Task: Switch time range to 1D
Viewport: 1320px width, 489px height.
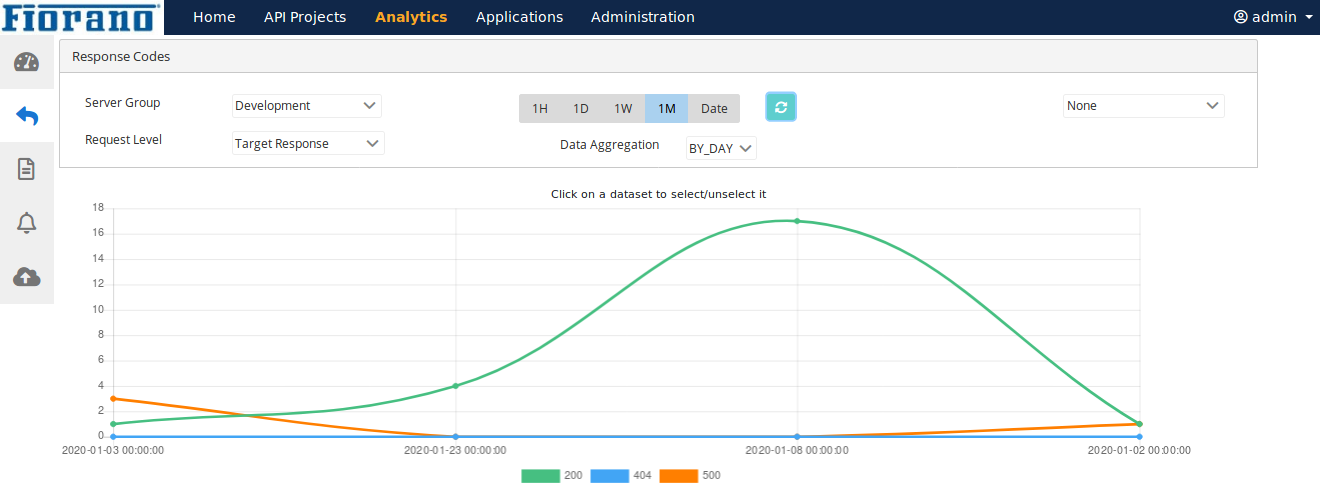Action: pos(580,108)
